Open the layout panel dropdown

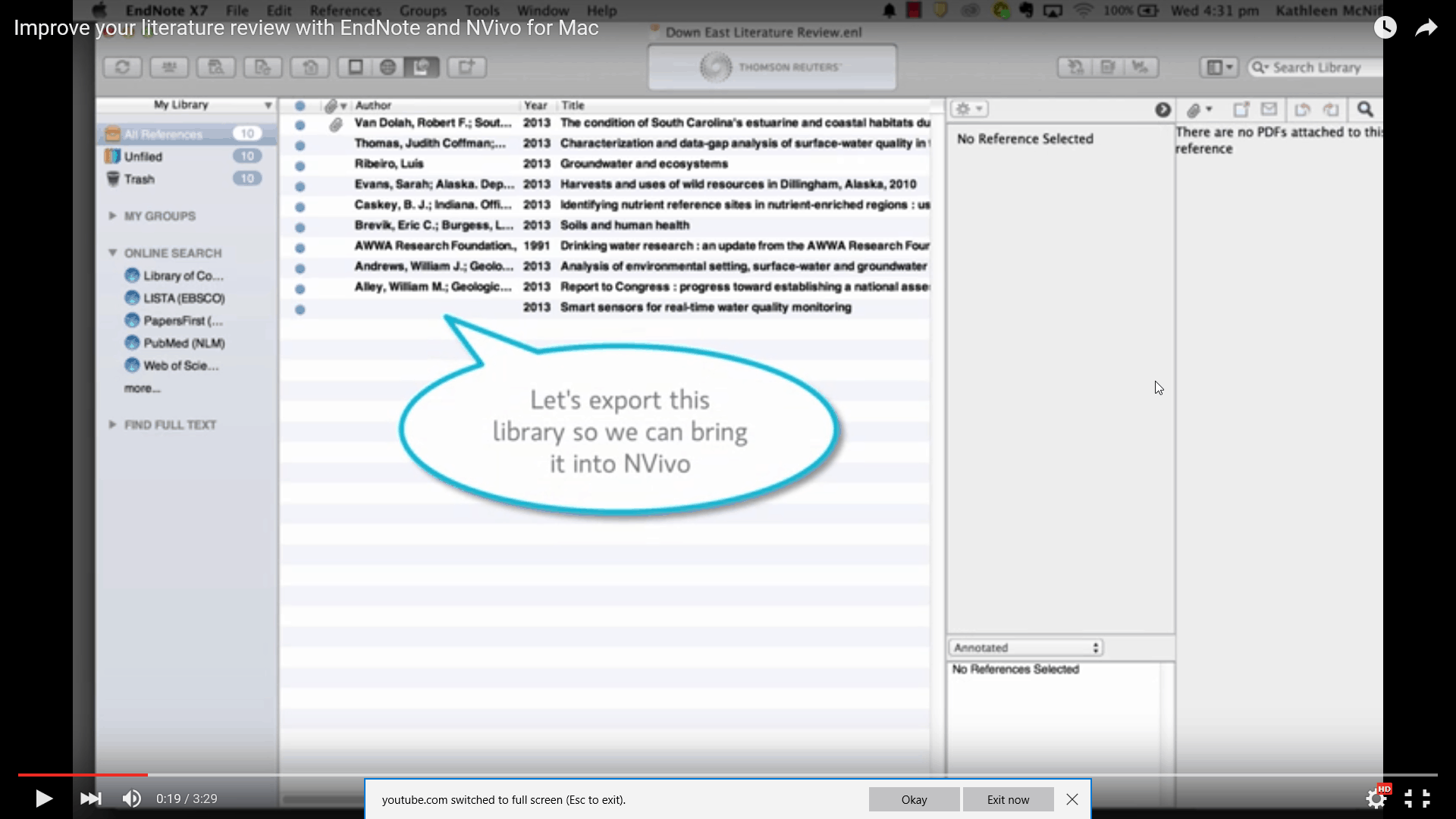click(x=1219, y=67)
